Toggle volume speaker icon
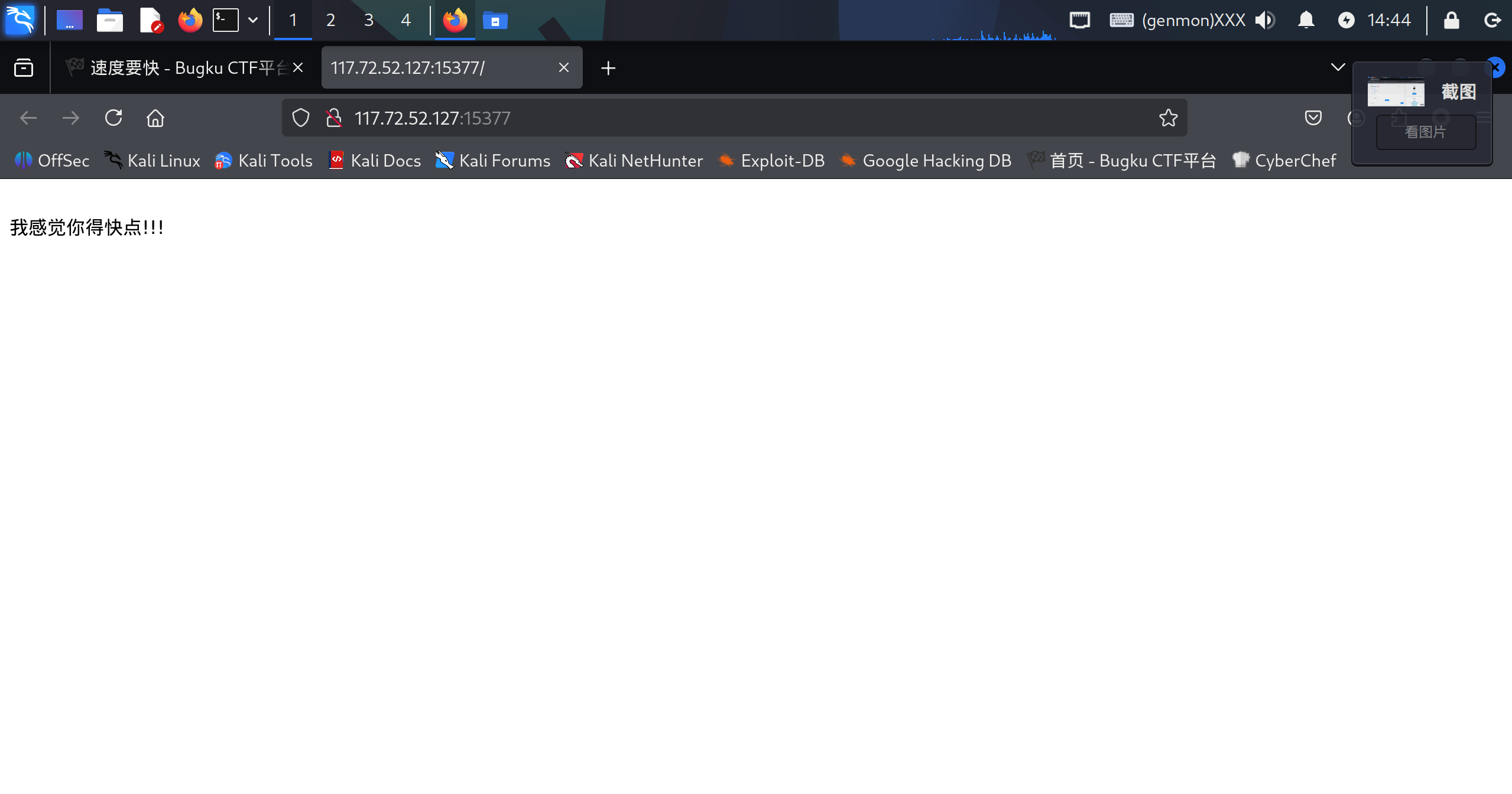This screenshot has height=794, width=1512. tap(1265, 20)
